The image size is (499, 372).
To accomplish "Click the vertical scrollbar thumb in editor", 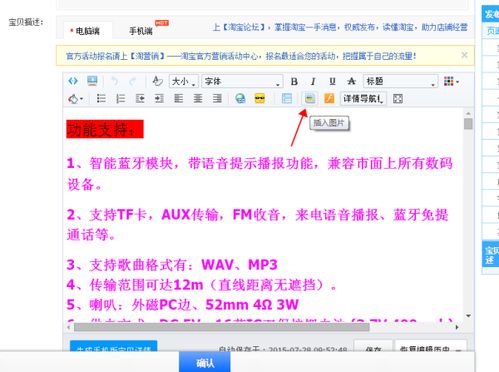I will coord(468,124).
